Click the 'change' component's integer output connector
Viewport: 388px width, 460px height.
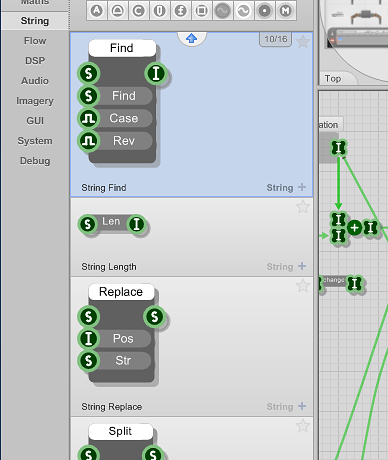355,283
